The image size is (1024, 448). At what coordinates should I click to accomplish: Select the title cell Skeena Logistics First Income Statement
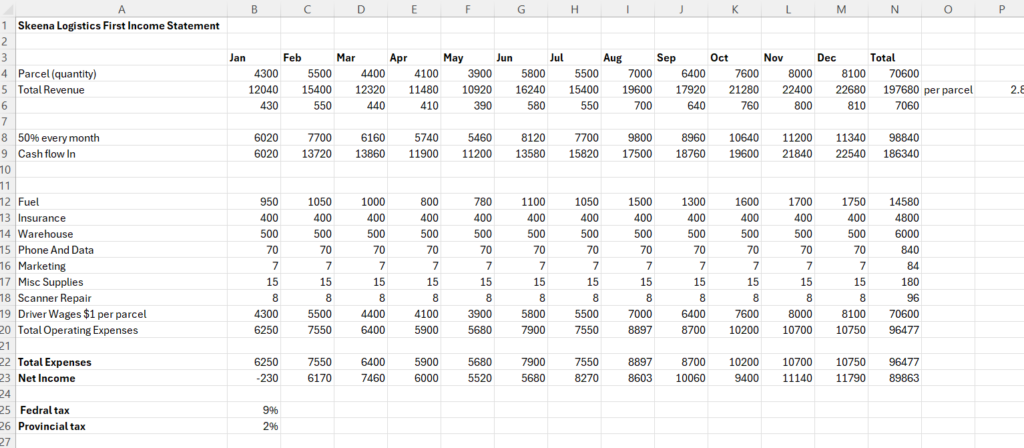[119, 25]
